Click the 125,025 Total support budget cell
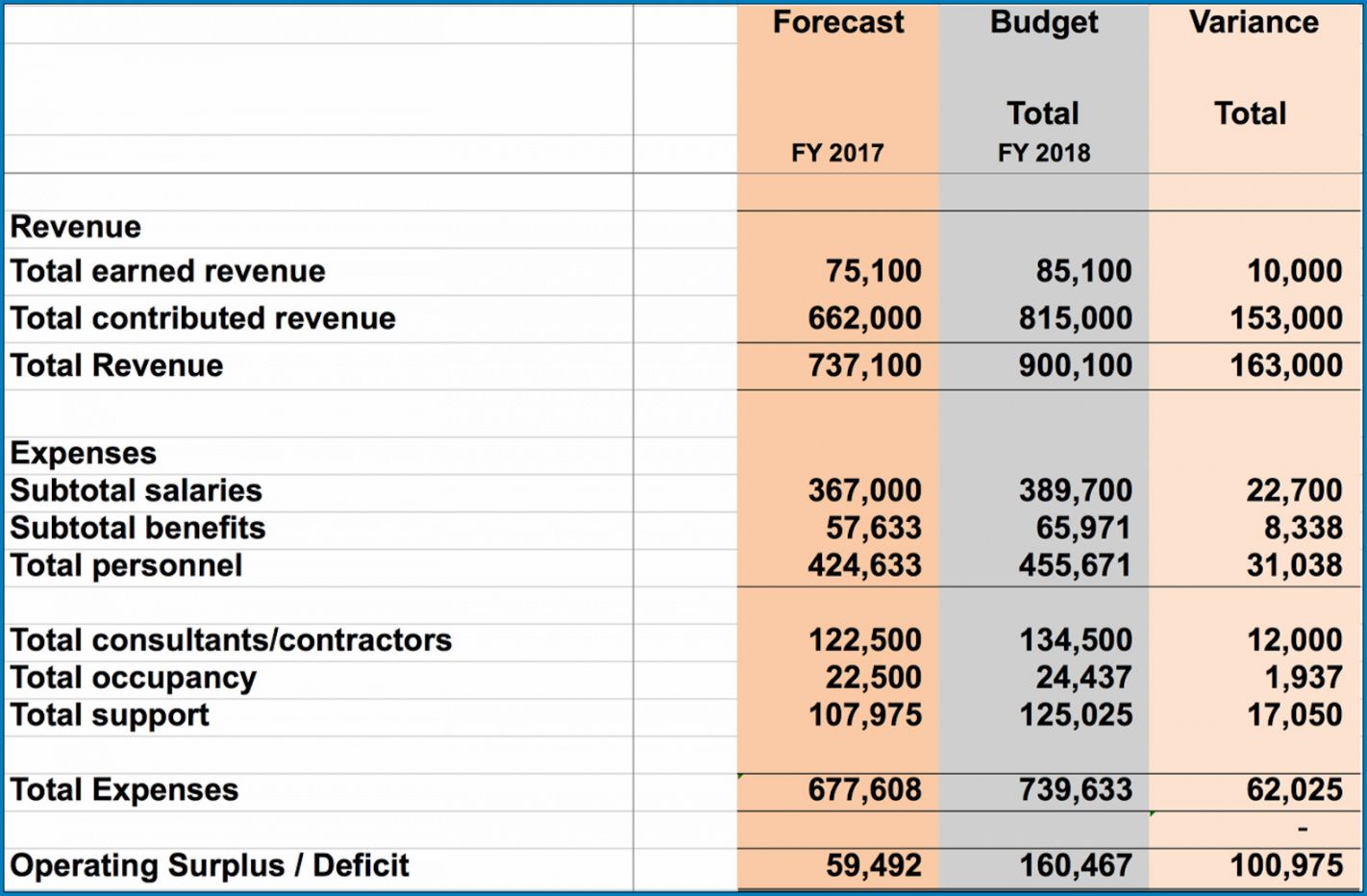The height and width of the screenshot is (896, 1367). pyautogui.click(x=1075, y=715)
